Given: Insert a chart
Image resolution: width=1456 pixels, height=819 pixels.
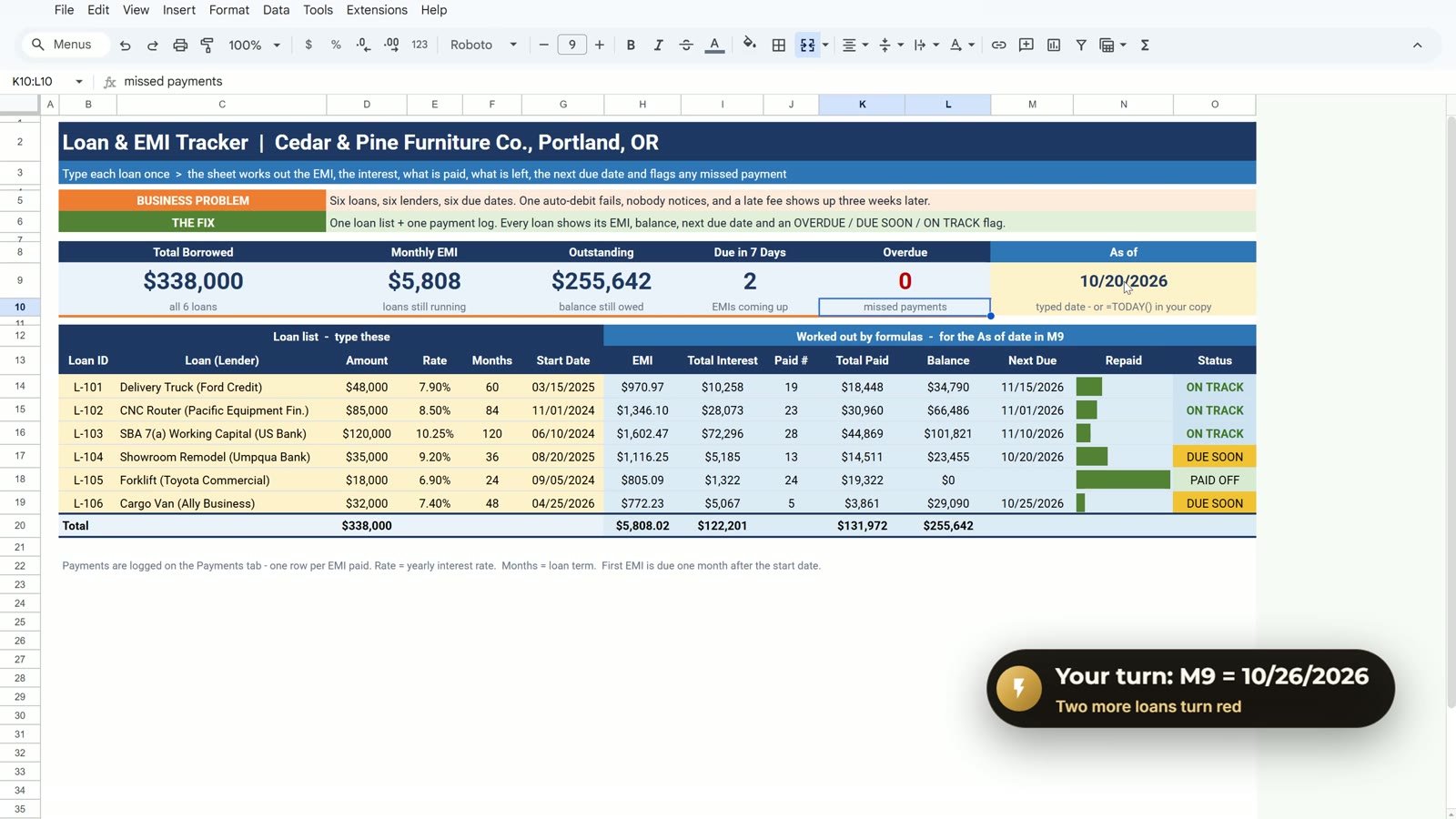Looking at the screenshot, I should tap(1054, 45).
